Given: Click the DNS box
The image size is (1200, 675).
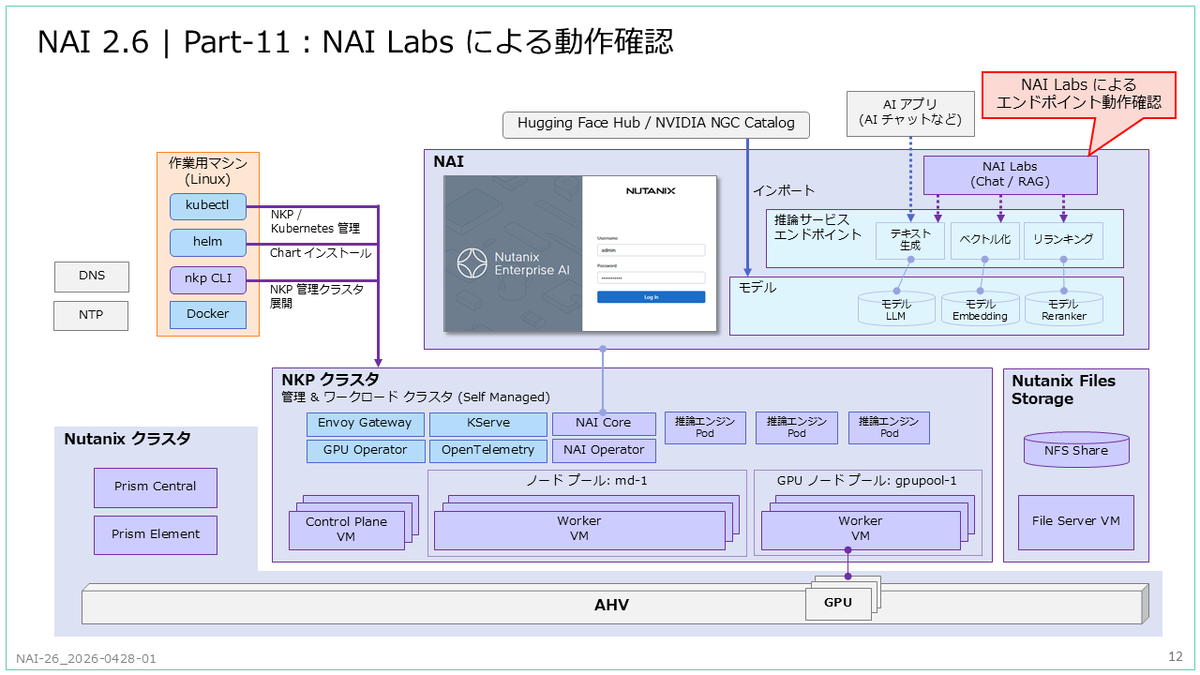Looking at the screenshot, I should [91, 275].
